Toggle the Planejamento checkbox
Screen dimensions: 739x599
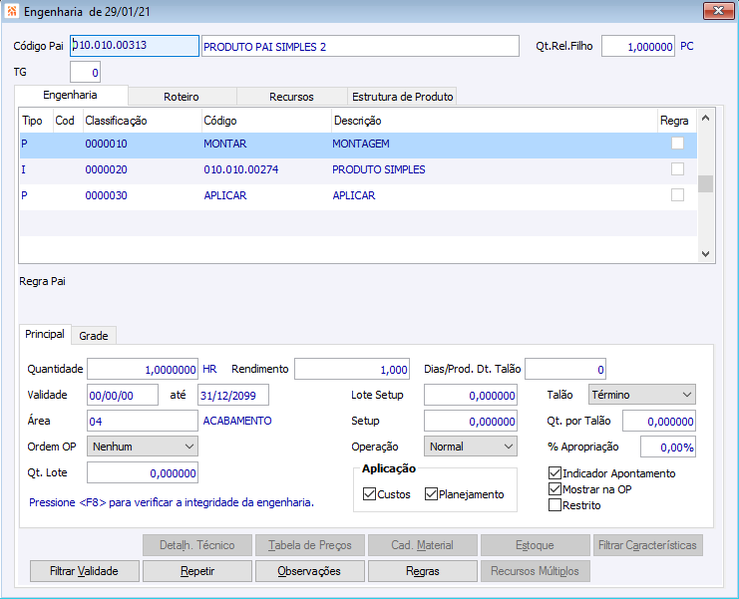431,494
